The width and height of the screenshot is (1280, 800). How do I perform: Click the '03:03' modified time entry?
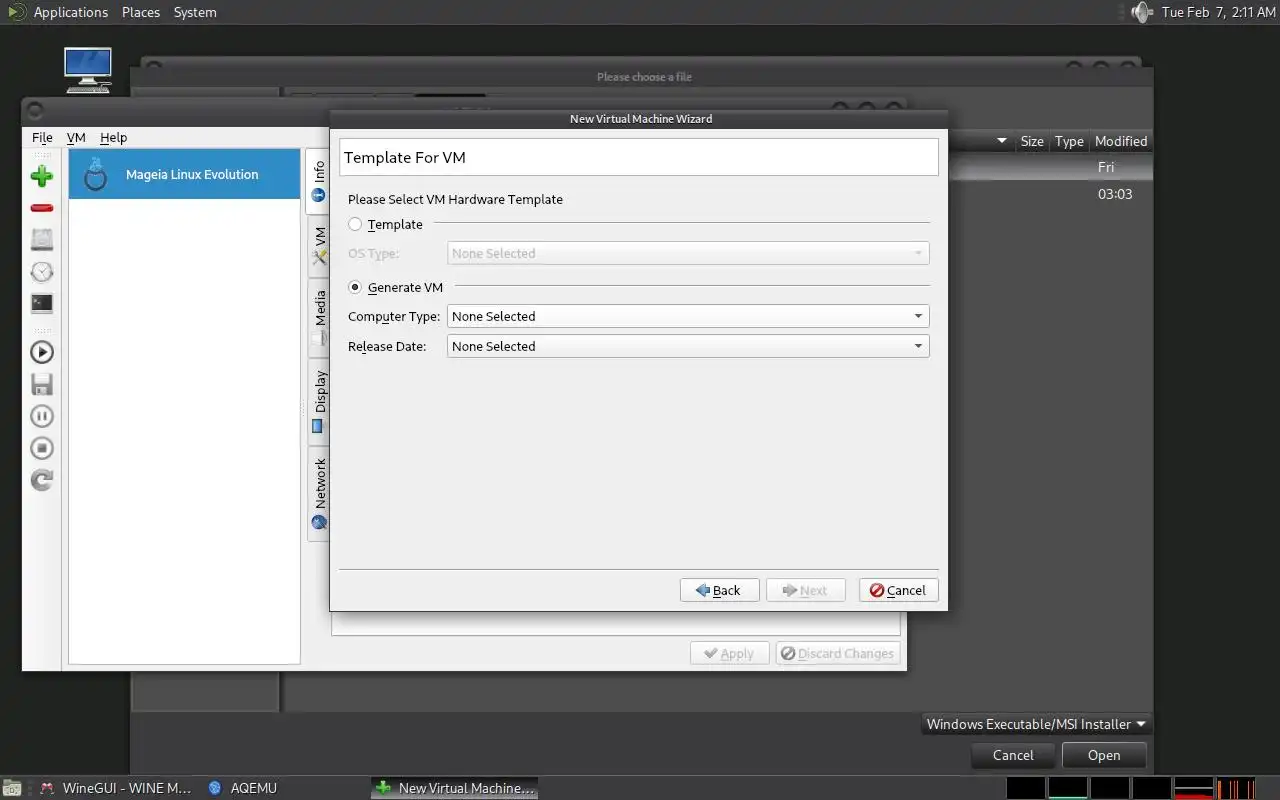[1115, 194]
